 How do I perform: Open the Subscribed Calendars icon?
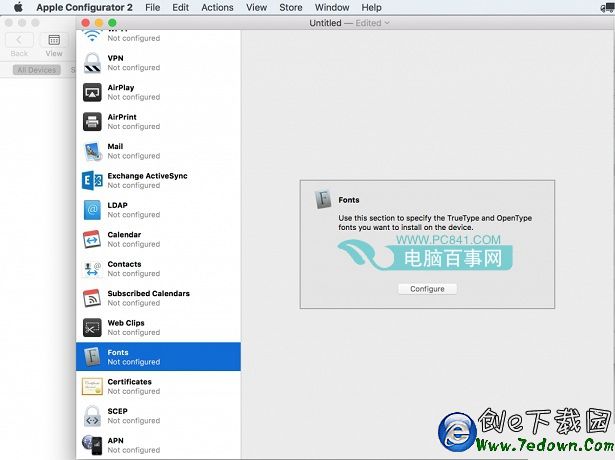92,298
